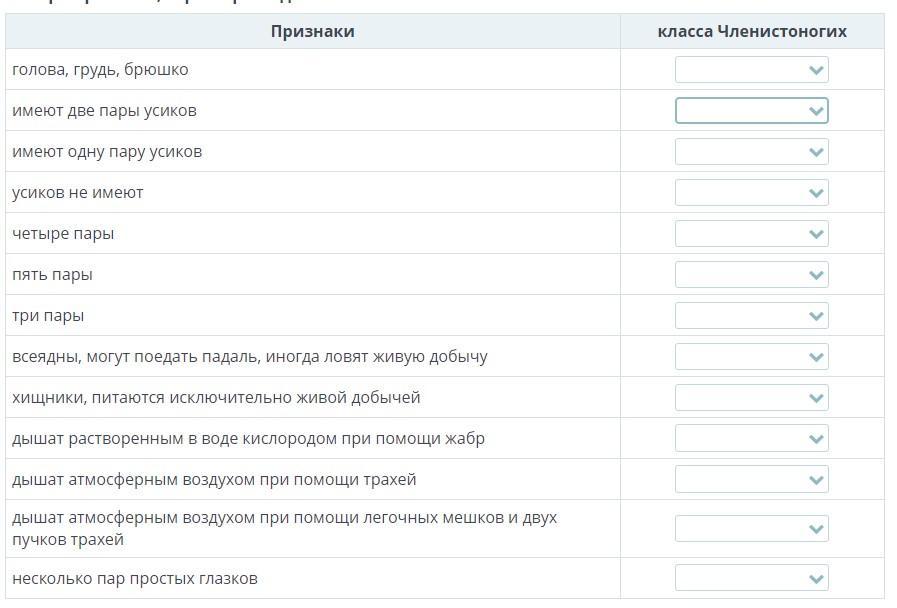Open dropdown for "хищники, питаются" row
Image resolution: width=897 pixels, height=608 pixels.
[751, 398]
